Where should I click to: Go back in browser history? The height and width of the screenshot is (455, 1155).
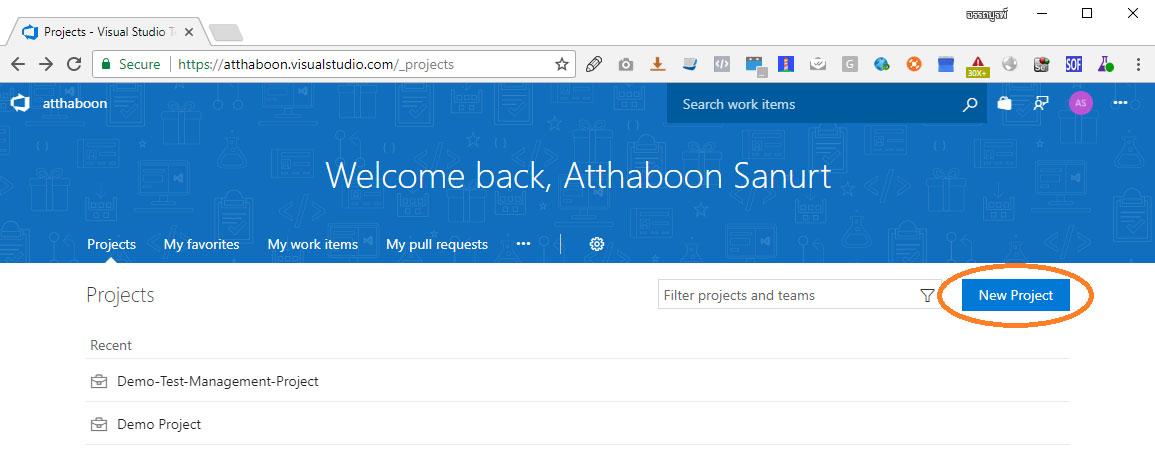pyautogui.click(x=18, y=64)
